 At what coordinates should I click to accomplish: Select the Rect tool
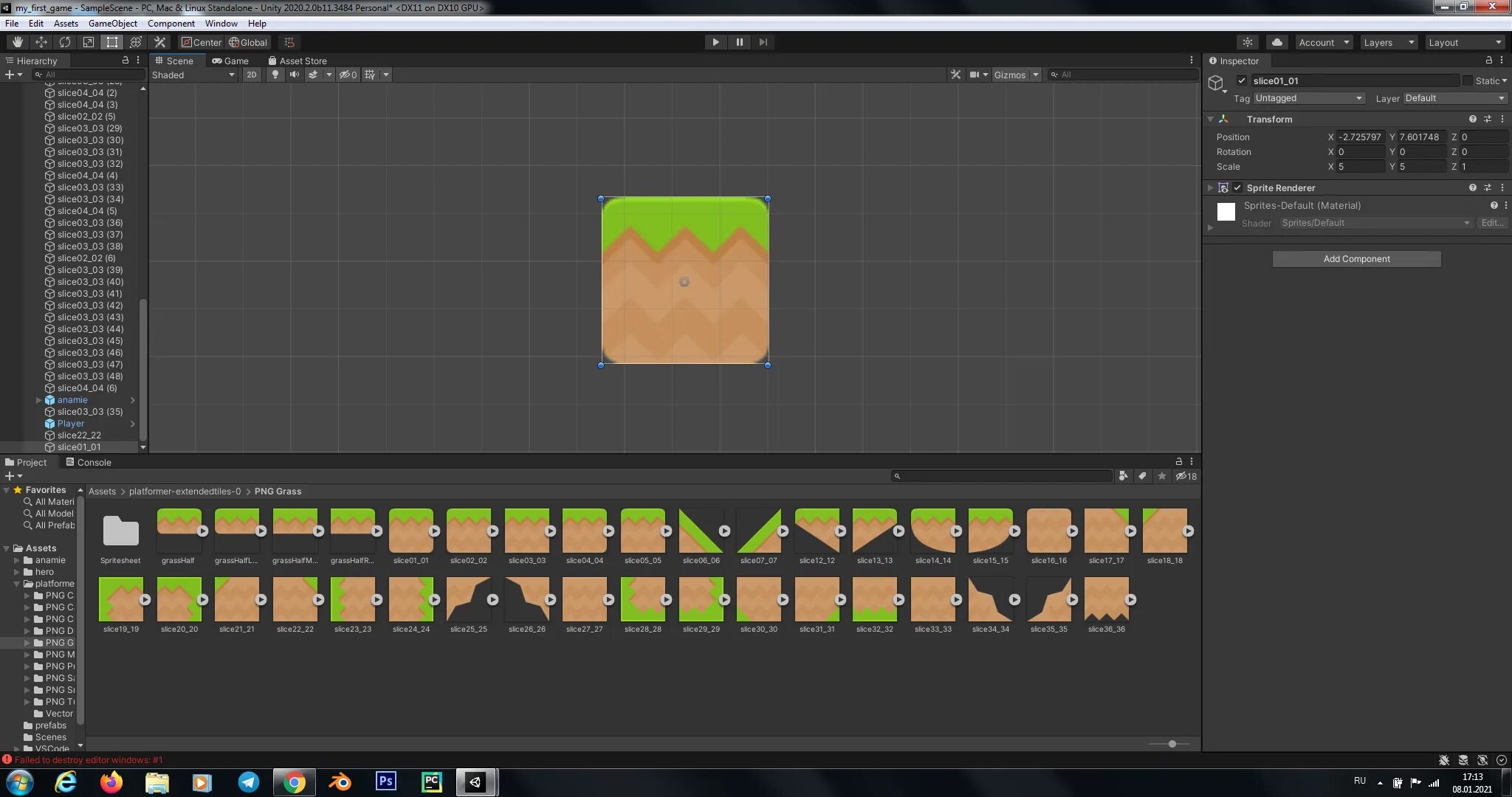click(x=111, y=42)
